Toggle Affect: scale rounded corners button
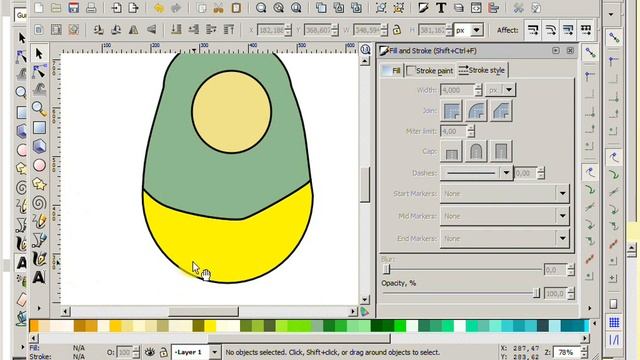Screen dimensions: 640x360 [x=551, y=30]
